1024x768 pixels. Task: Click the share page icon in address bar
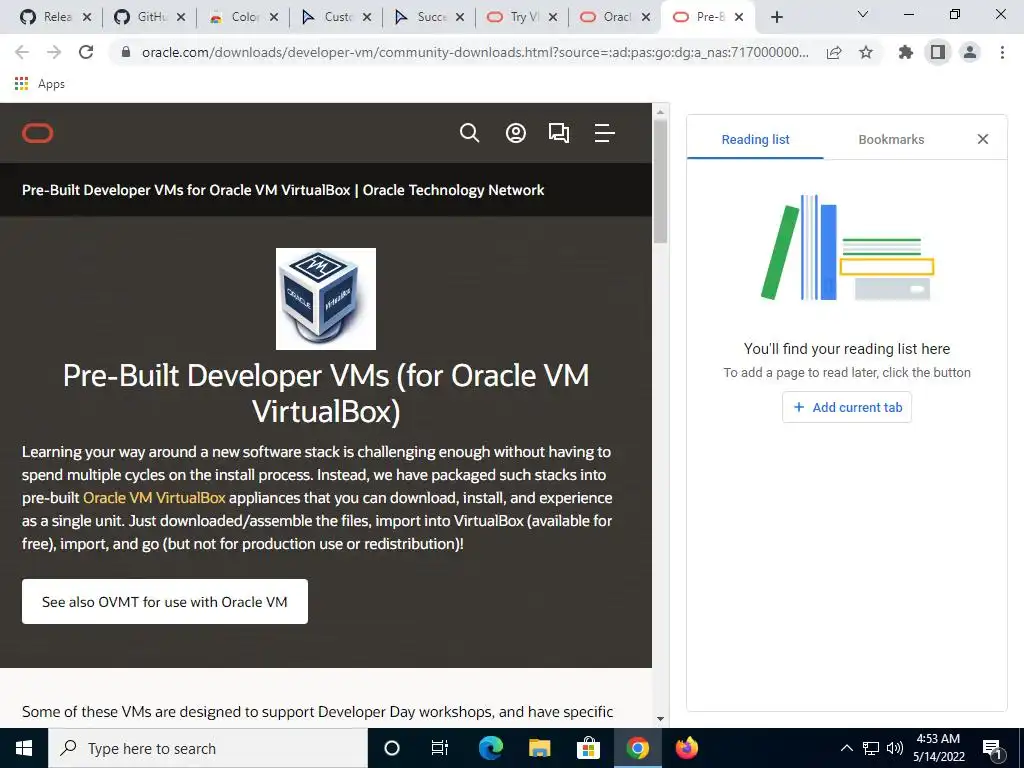point(834,52)
